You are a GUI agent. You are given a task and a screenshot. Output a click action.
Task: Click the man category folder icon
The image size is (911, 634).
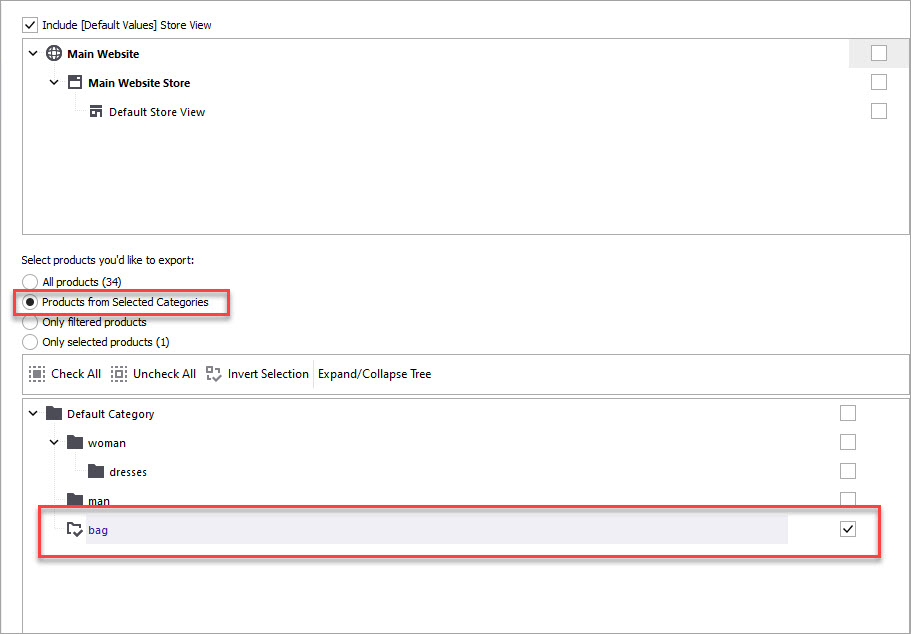pyautogui.click(x=75, y=499)
